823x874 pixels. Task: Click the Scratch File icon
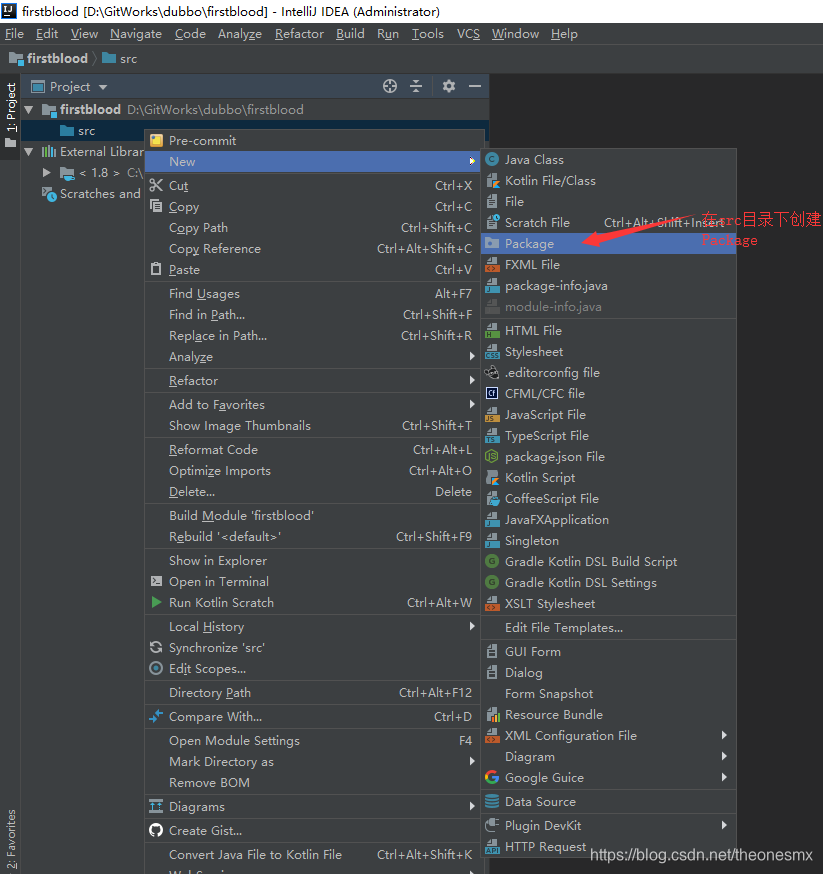tap(492, 222)
